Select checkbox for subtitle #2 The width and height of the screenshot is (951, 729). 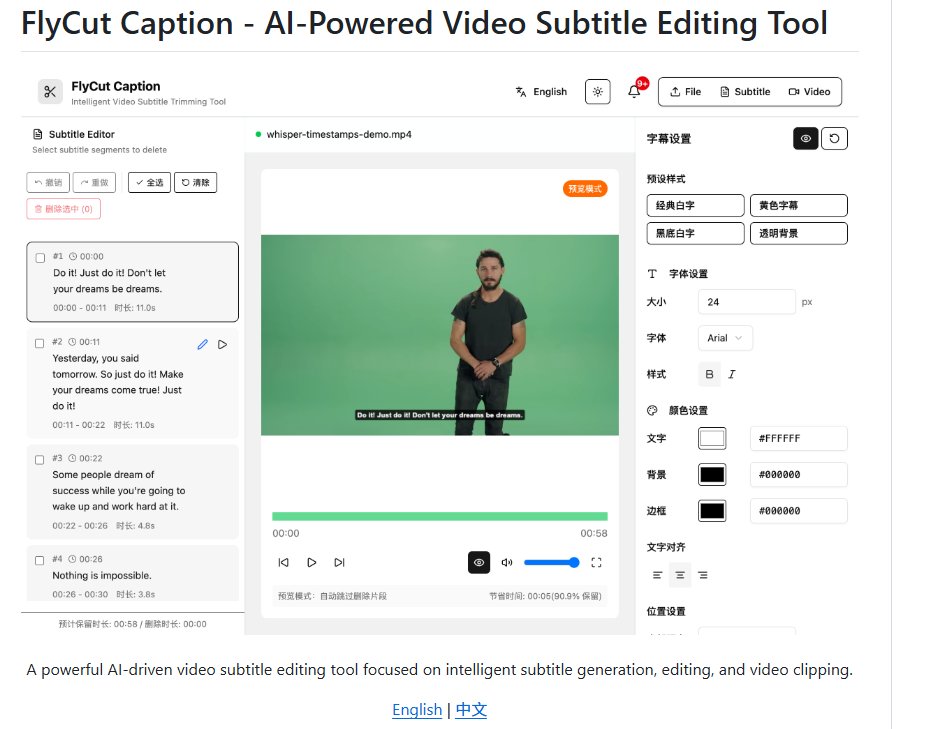click(39, 343)
